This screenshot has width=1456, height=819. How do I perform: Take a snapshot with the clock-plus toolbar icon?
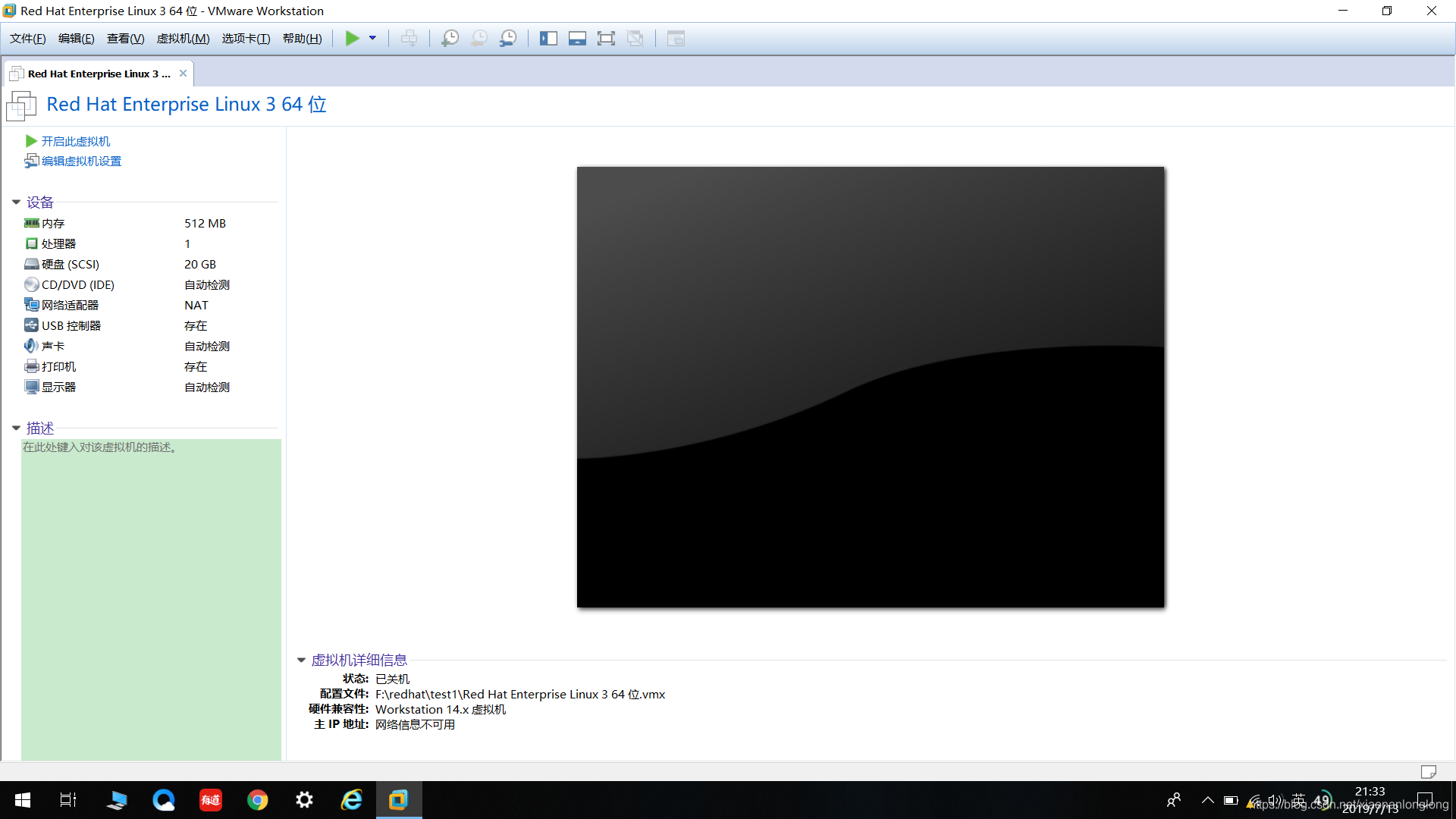tap(450, 38)
